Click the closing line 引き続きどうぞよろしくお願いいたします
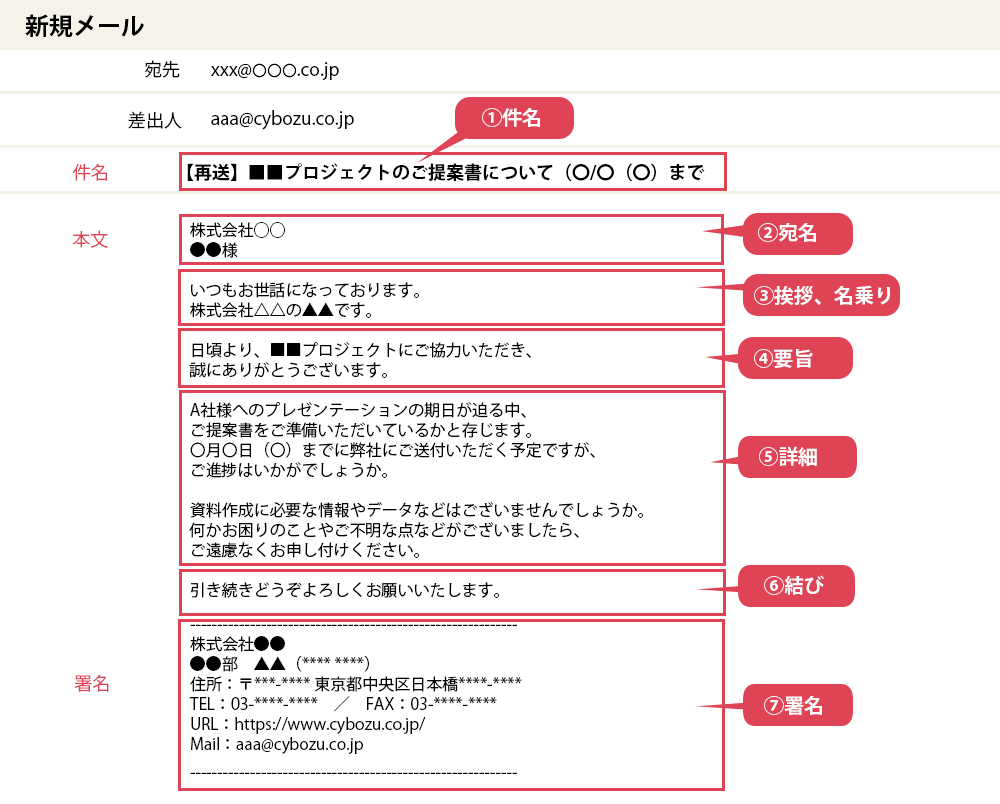 point(345,590)
